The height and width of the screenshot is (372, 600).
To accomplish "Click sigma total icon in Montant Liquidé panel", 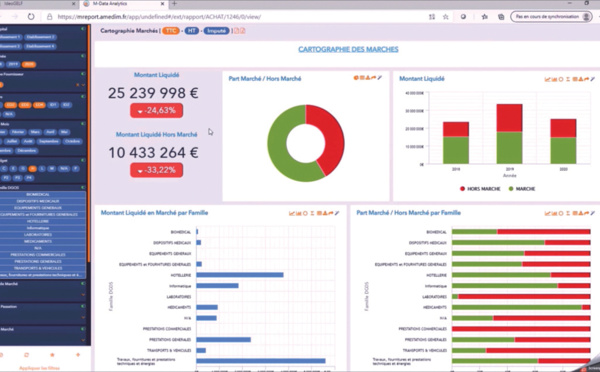I will click(568, 79).
